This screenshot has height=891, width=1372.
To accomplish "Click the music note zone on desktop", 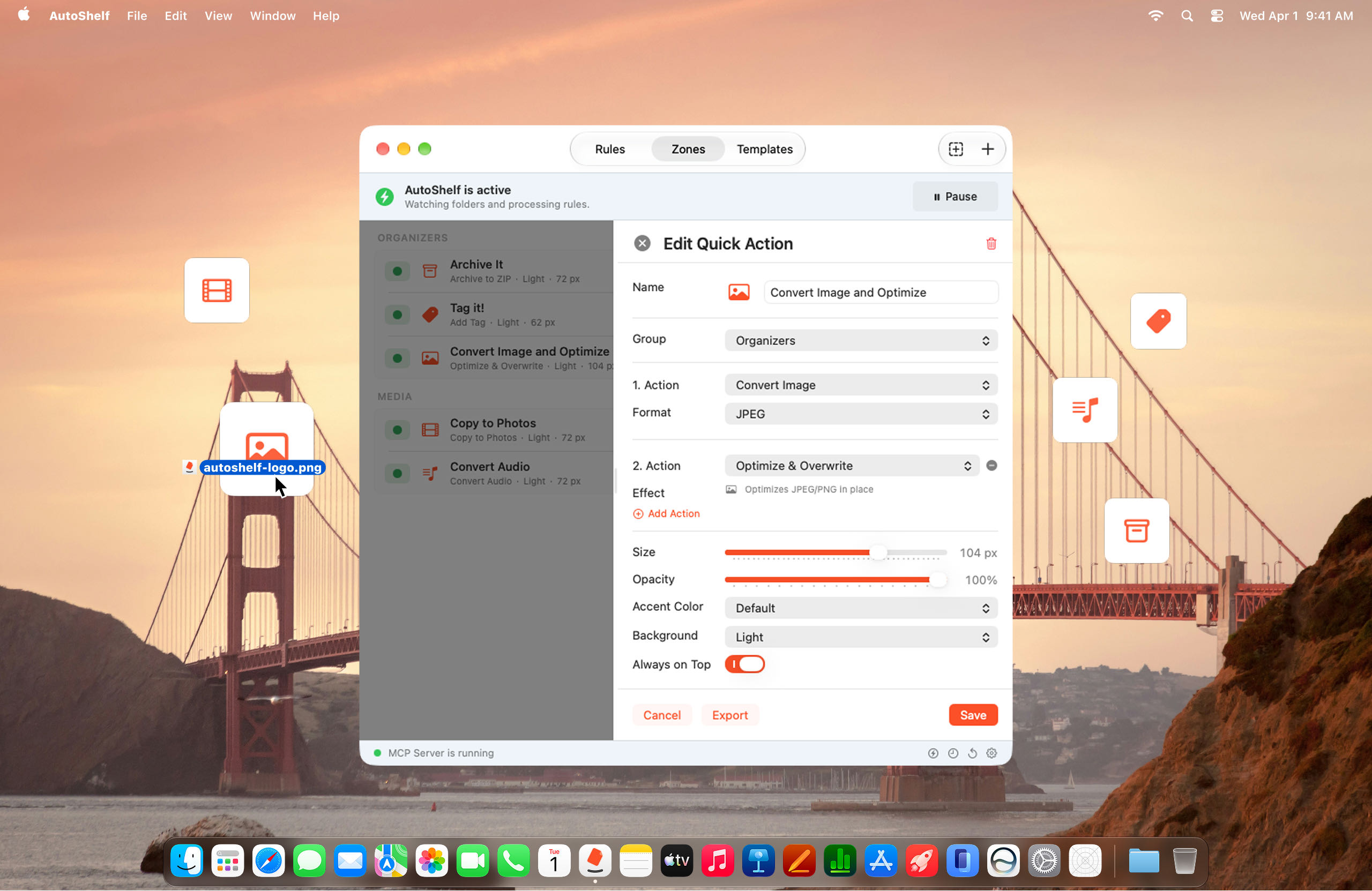I will [1085, 410].
